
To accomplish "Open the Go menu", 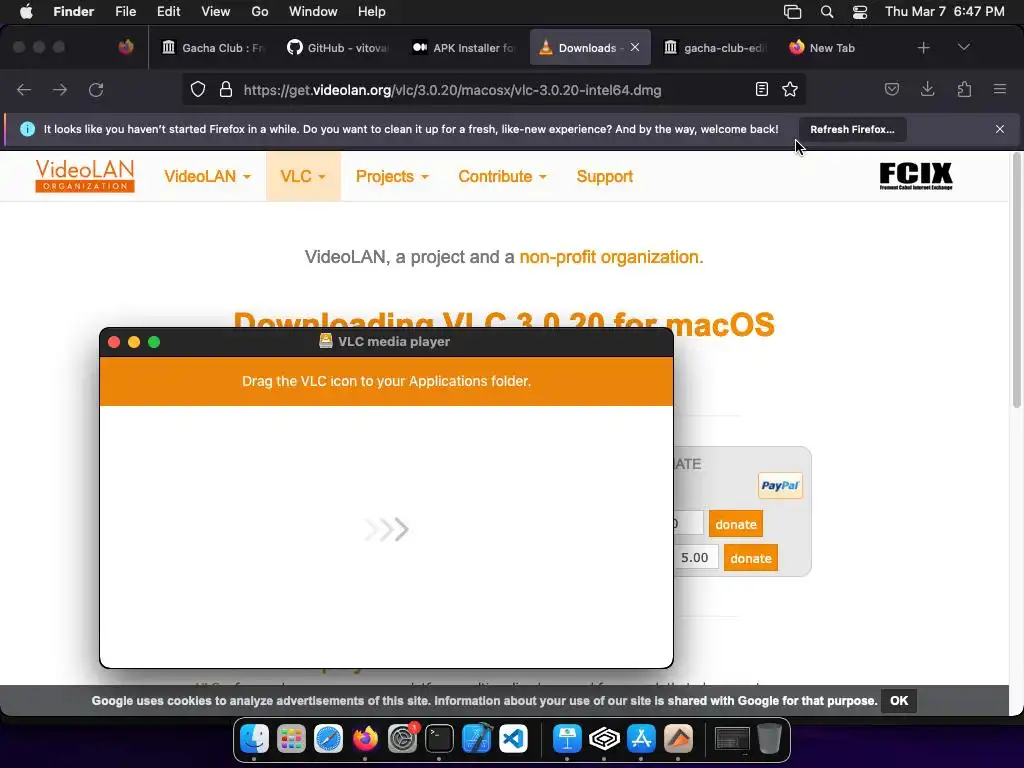I will point(260,12).
